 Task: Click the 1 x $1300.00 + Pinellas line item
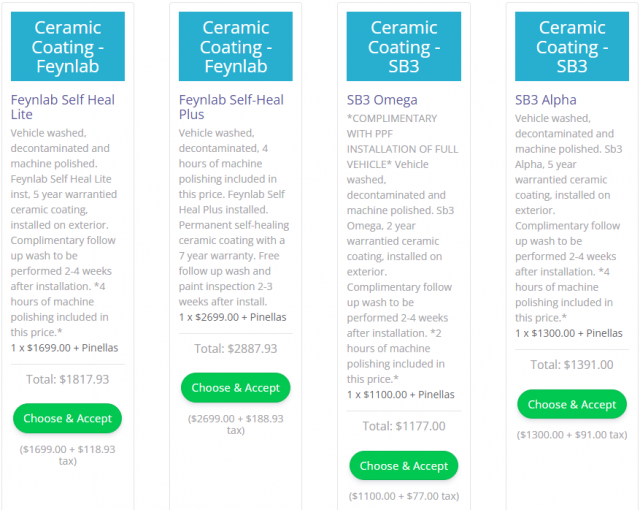pyautogui.click(x=569, y=333)
